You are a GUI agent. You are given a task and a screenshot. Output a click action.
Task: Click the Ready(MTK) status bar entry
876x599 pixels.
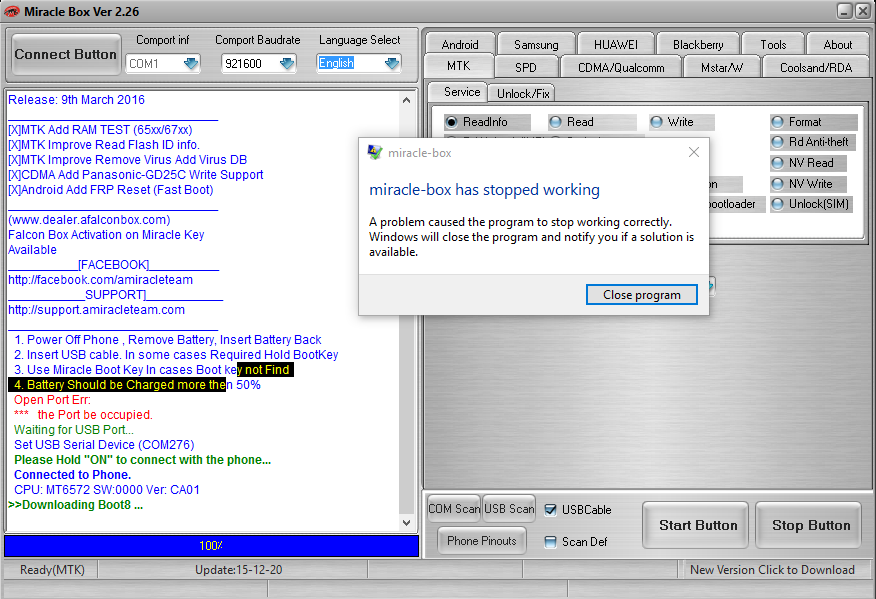[x=52, y=569]
